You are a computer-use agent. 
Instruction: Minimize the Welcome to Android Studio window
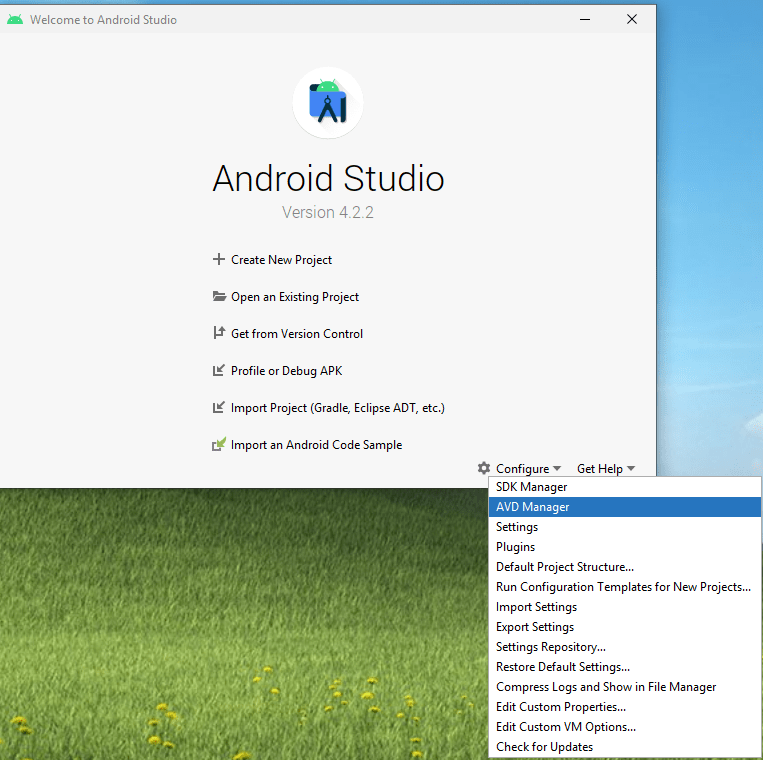pyautogui.click(x=585, y=19)
